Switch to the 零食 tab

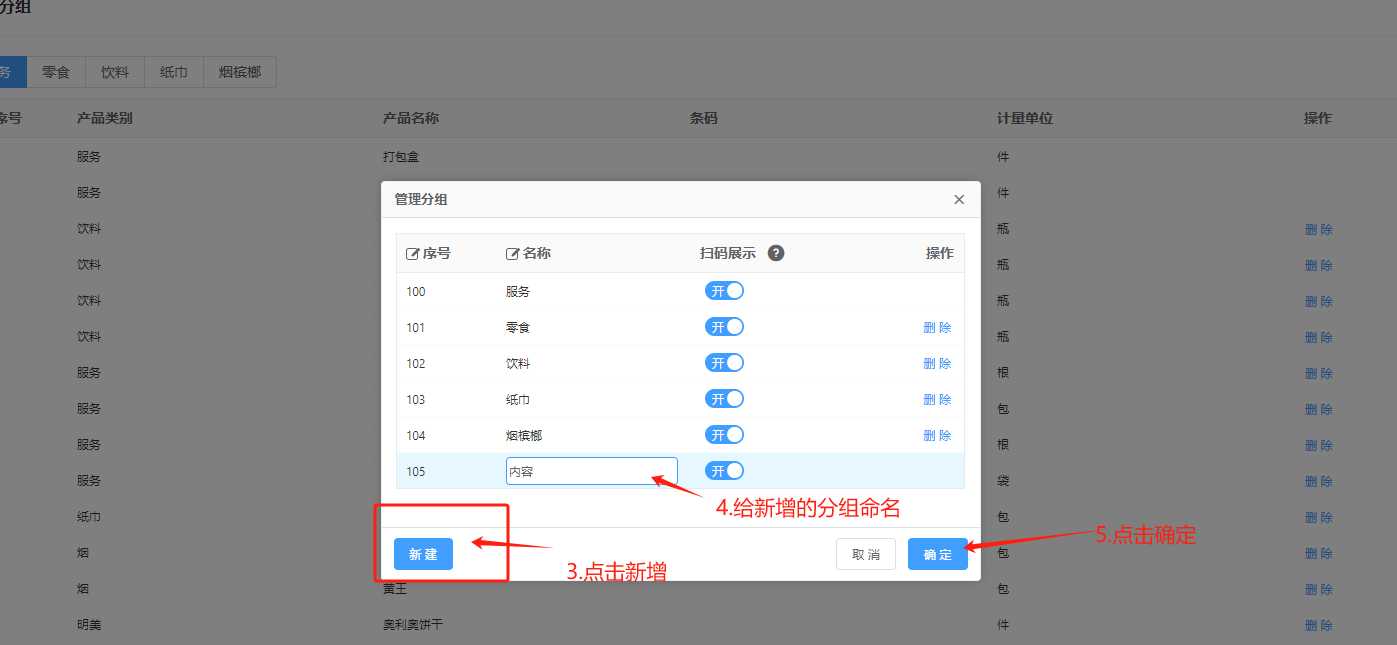(x=56, y=72)
